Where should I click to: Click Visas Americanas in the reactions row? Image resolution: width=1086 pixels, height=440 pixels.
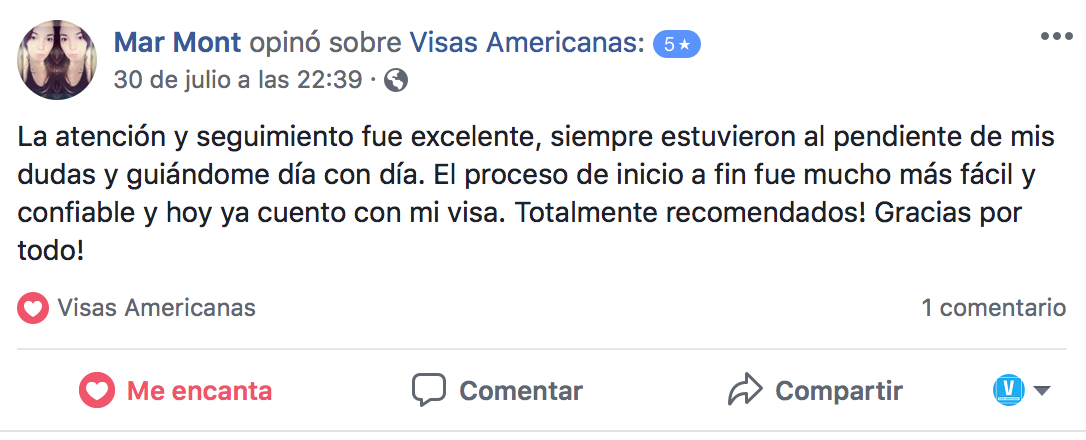(156, 308)
